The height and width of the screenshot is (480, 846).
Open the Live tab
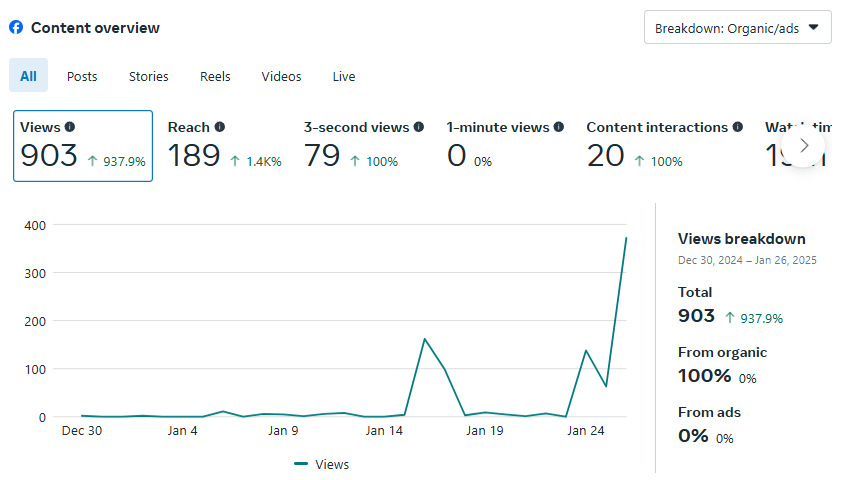point(344,76)
